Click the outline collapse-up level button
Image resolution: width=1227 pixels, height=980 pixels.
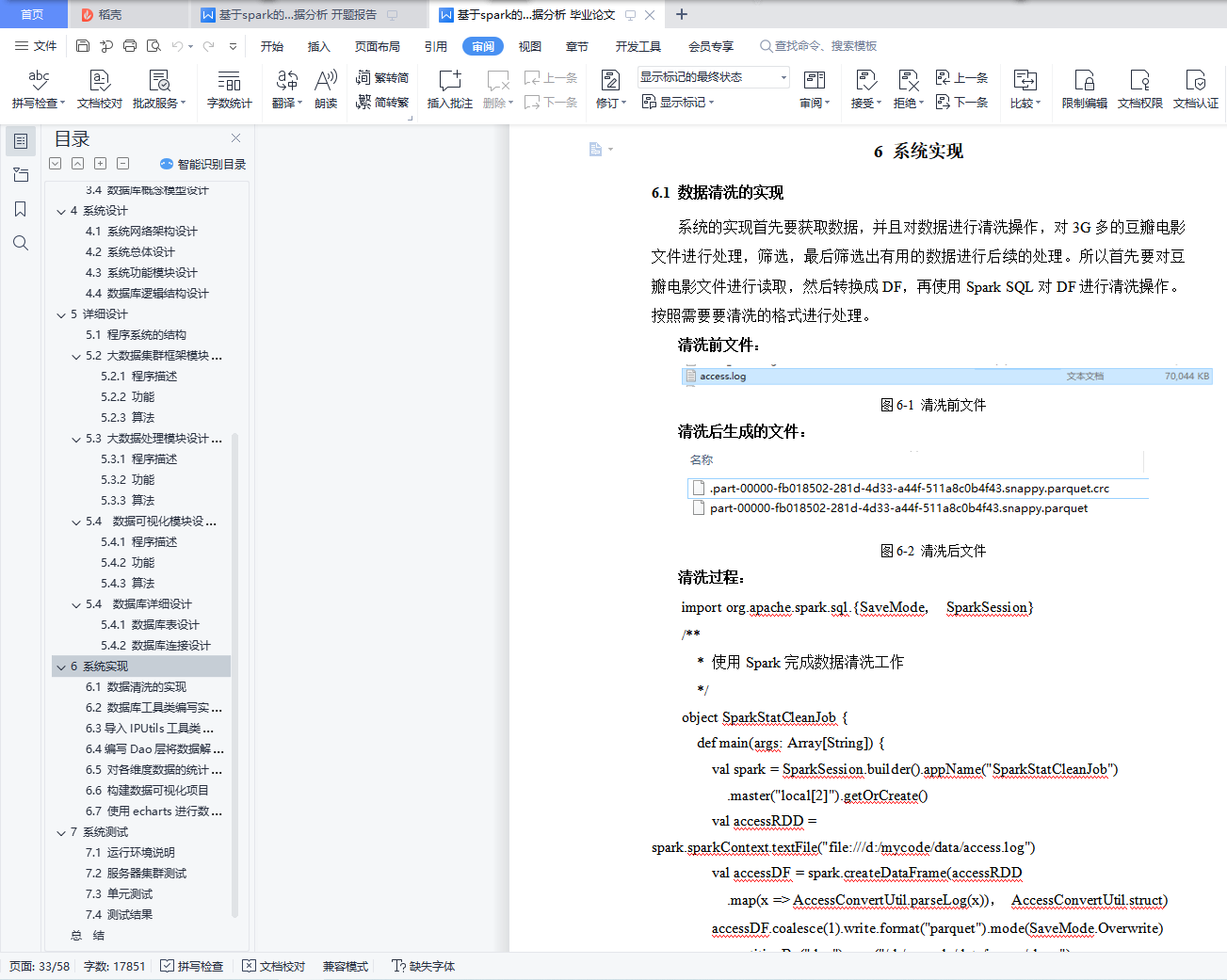click(x=78, y=163)
